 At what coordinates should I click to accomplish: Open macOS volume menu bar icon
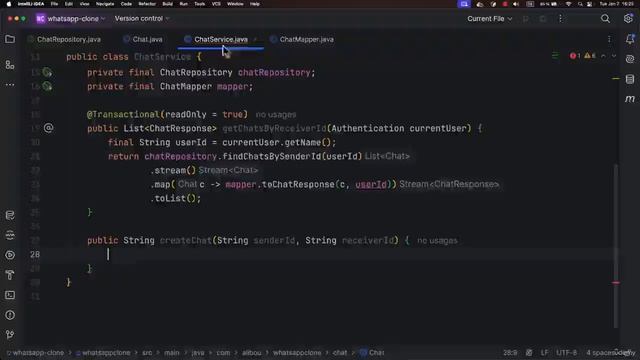(516, 4)
